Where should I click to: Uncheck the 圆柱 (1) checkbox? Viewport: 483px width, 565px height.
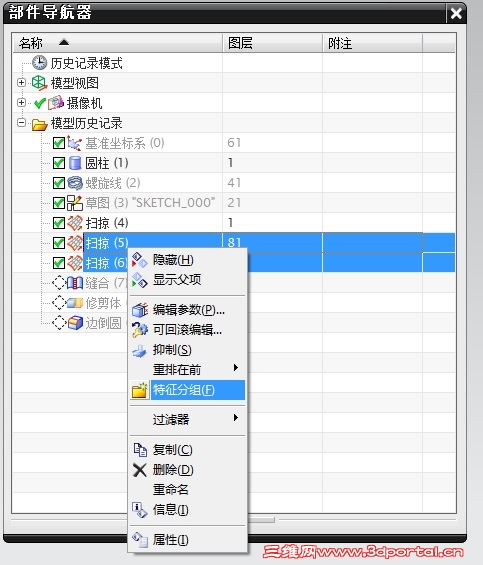point(59,163)
